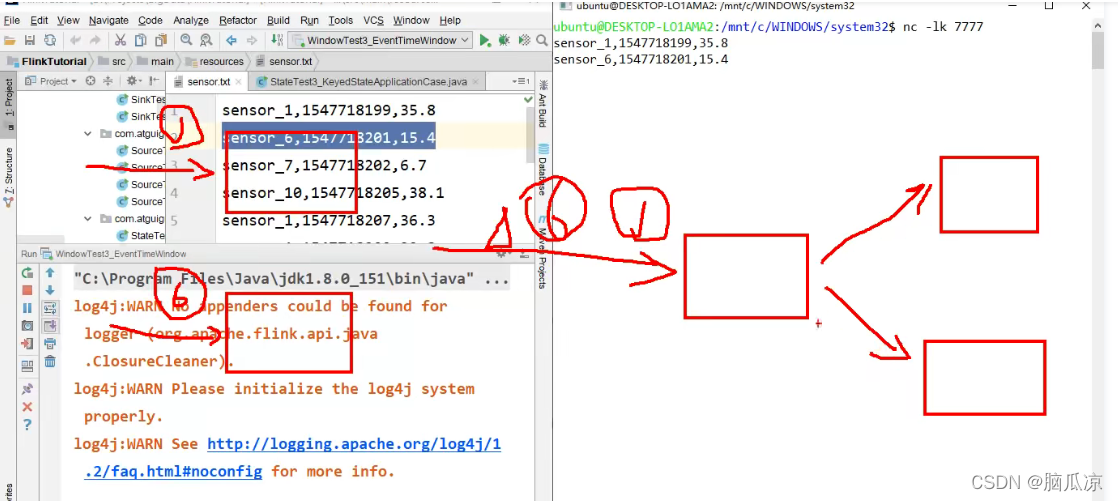Pause output in the Run panel
Screen dimensions: 1118x501
coord(27,308)
